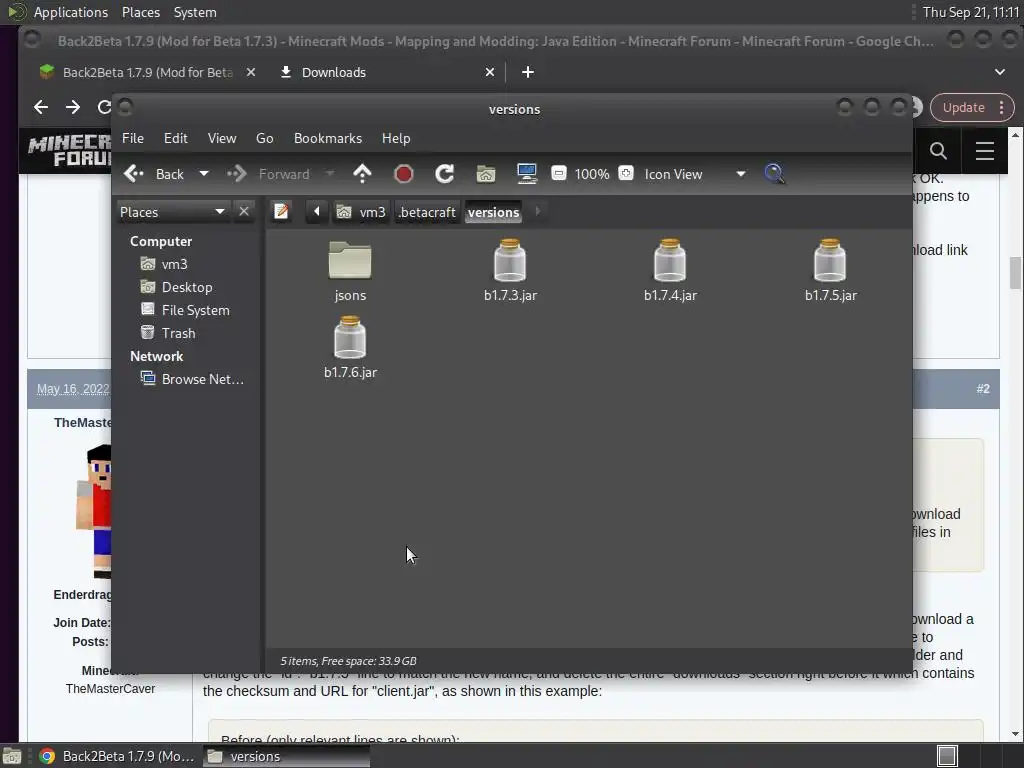Select the b1.7.6.jar file
Image resolution: width=1024 pixels, height=768 pixels.
[x=350, y=347]
